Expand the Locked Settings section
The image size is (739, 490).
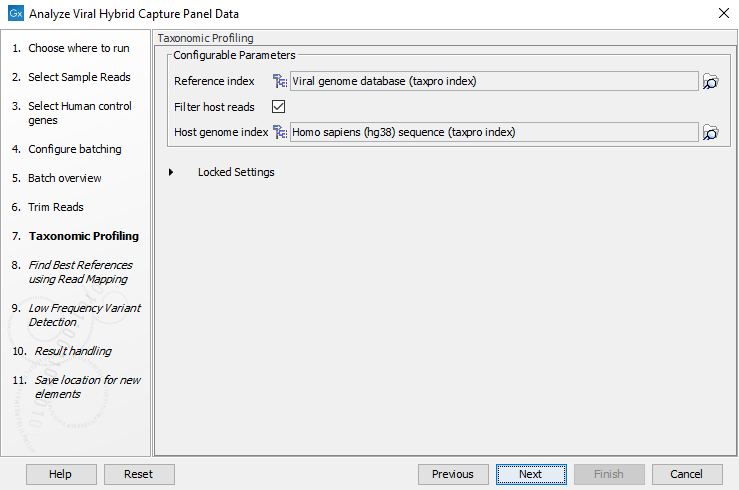(x=171, y=172)
